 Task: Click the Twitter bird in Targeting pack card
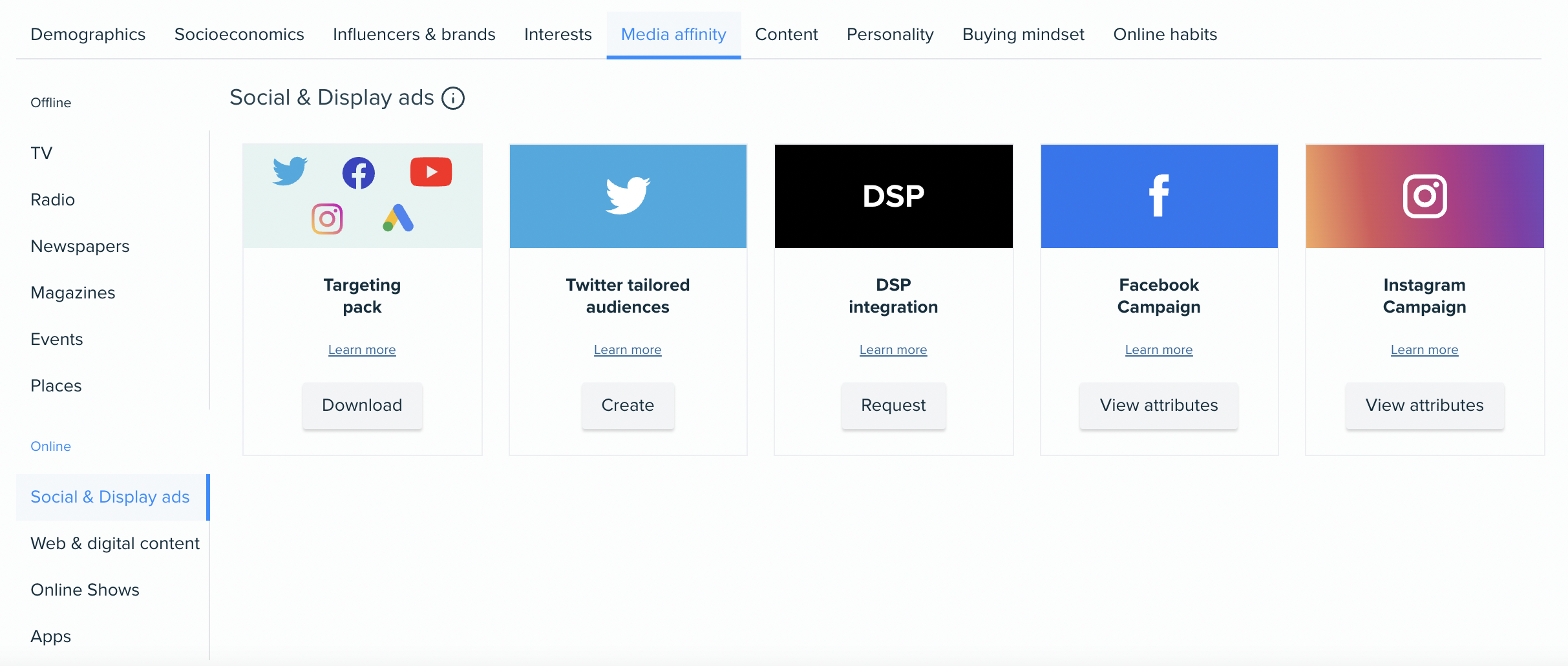(x=290, y=171)
